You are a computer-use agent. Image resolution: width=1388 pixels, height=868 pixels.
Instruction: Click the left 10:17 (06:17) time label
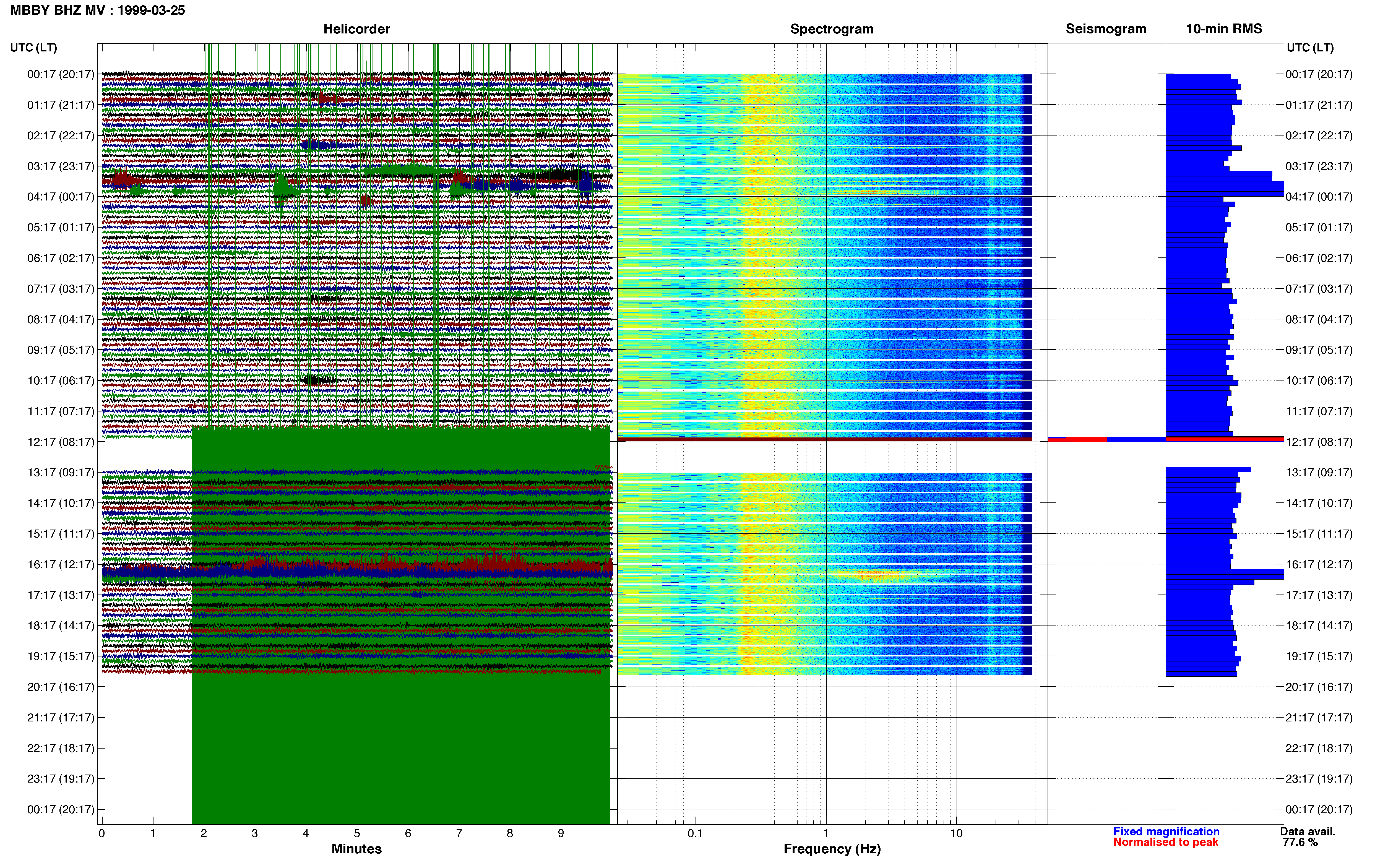(x=61, y=380)
